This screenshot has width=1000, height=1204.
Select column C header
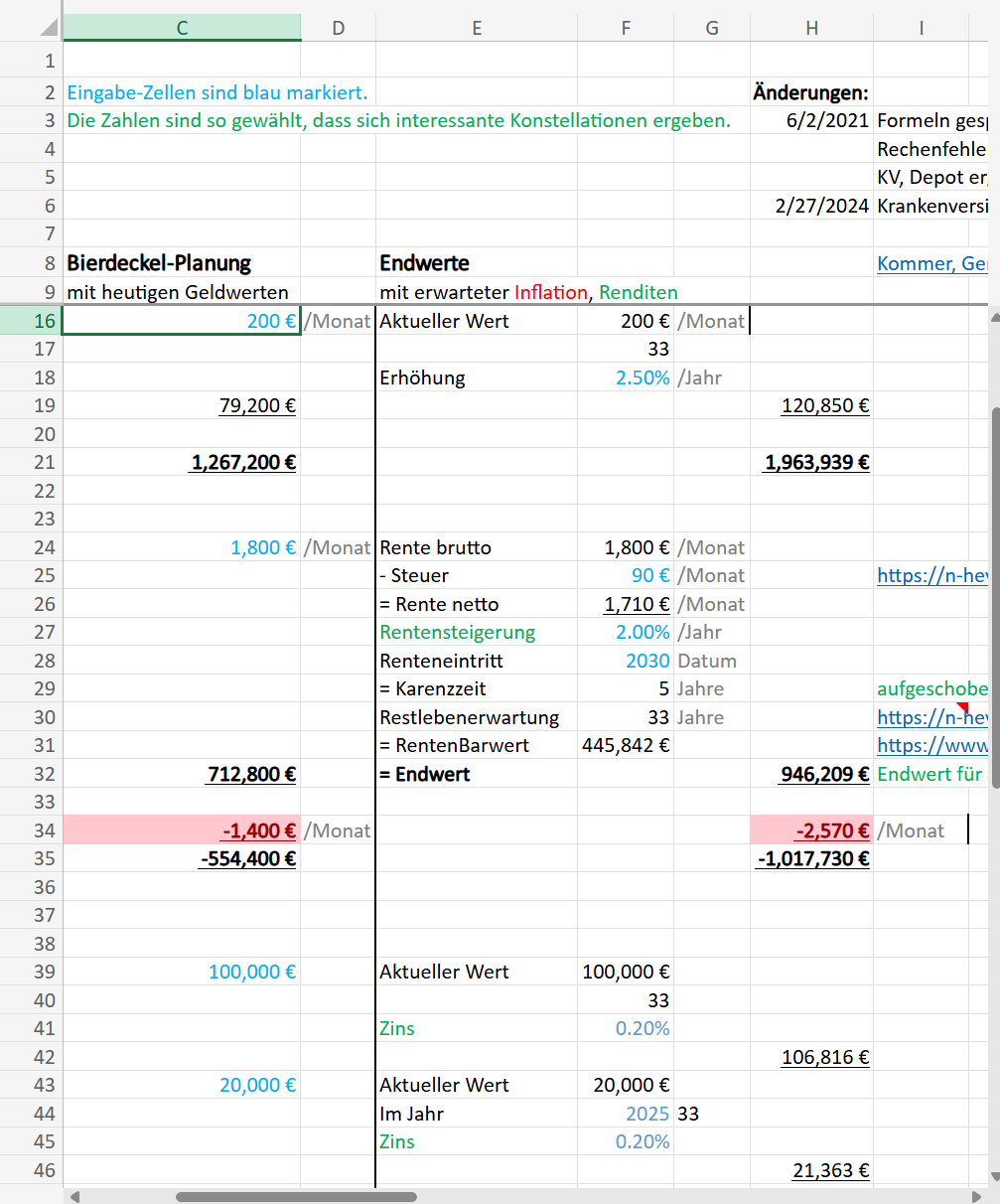coord(182,28)
